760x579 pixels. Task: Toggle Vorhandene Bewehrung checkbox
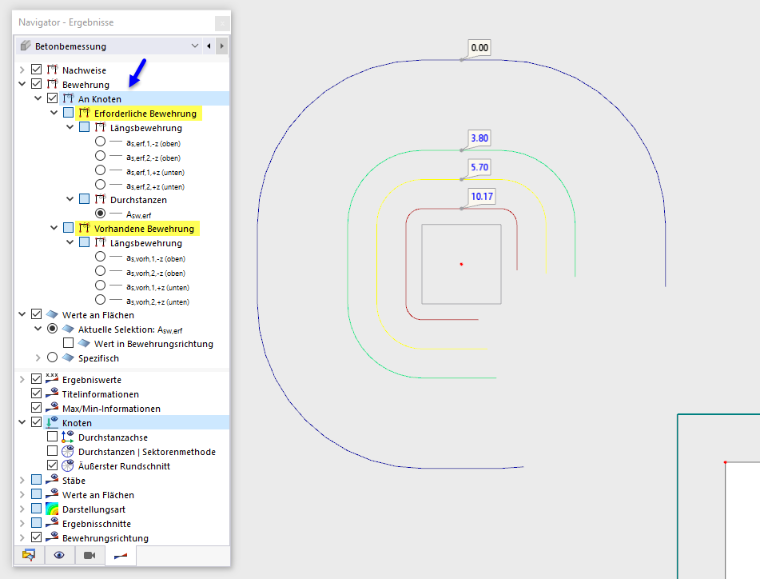click(68, 228)
